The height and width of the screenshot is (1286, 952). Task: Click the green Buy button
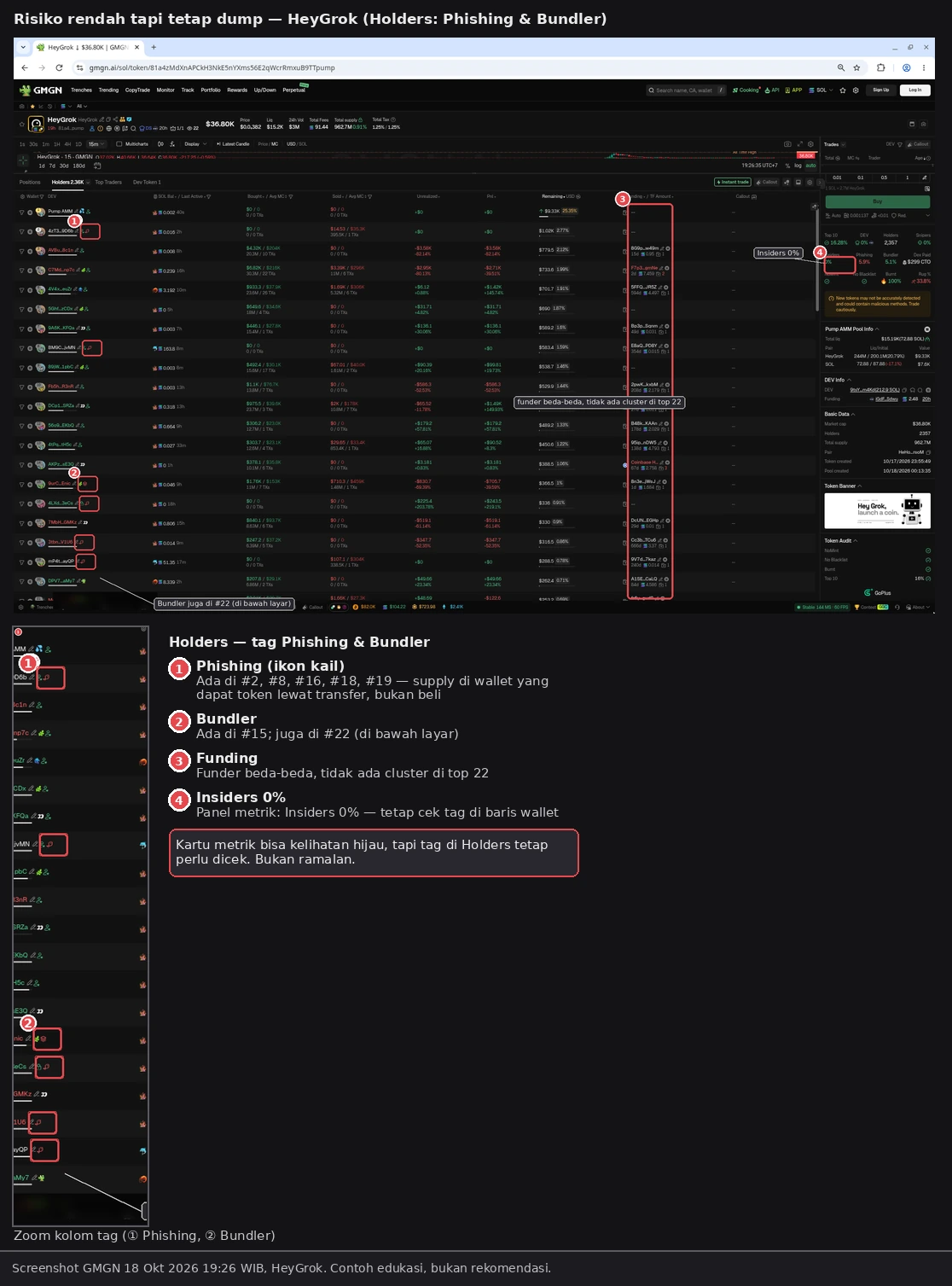coord(877,201)
